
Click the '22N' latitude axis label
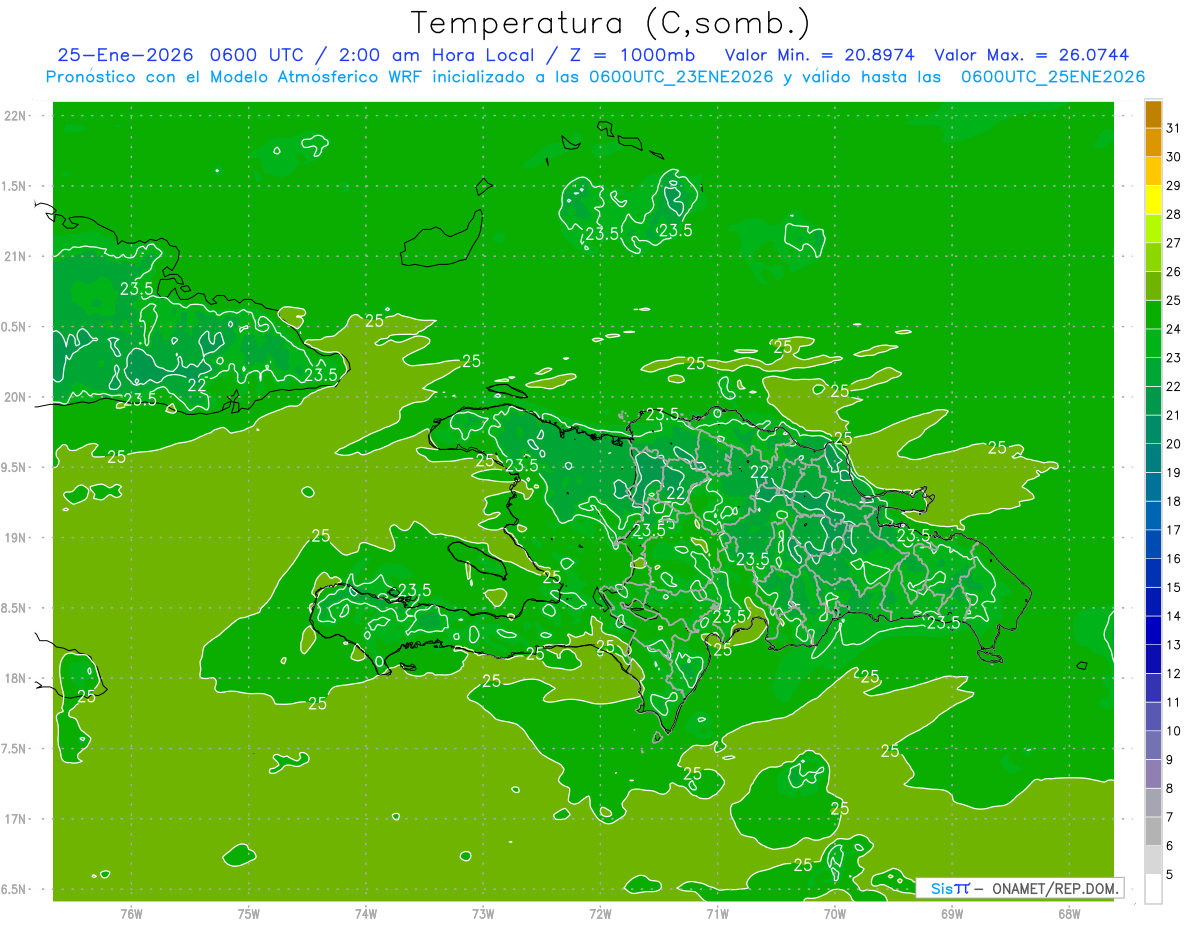pyautogui.click(x=16, y=116)
